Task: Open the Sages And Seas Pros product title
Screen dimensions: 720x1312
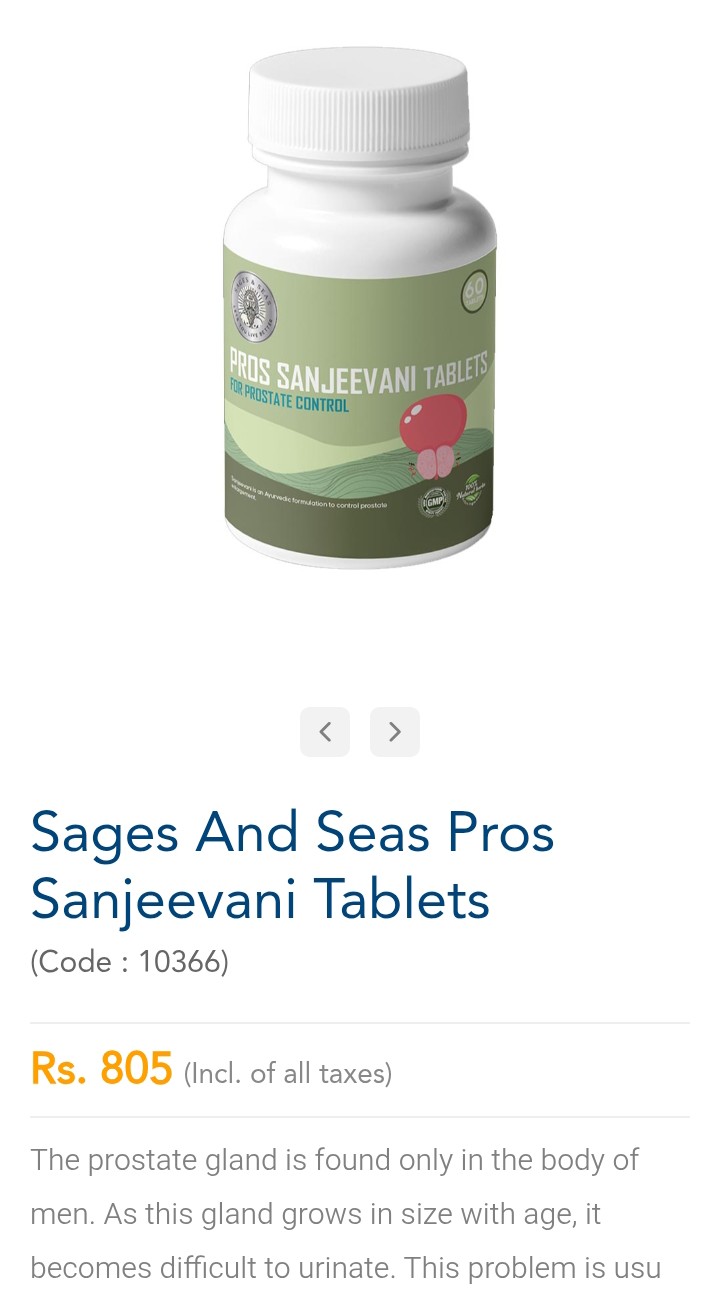Action: (292, 865)
